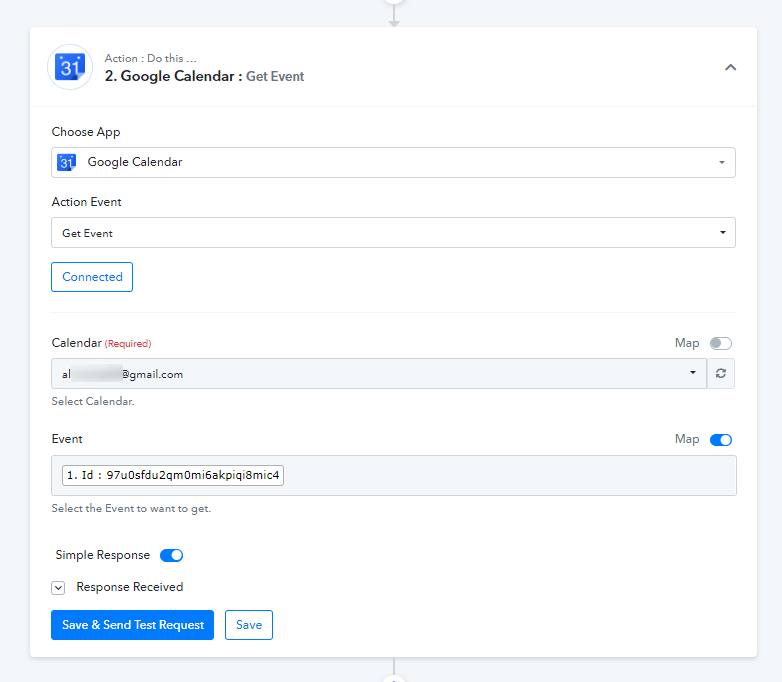Click Save & Send Test Request button

(x=132, y=625)
